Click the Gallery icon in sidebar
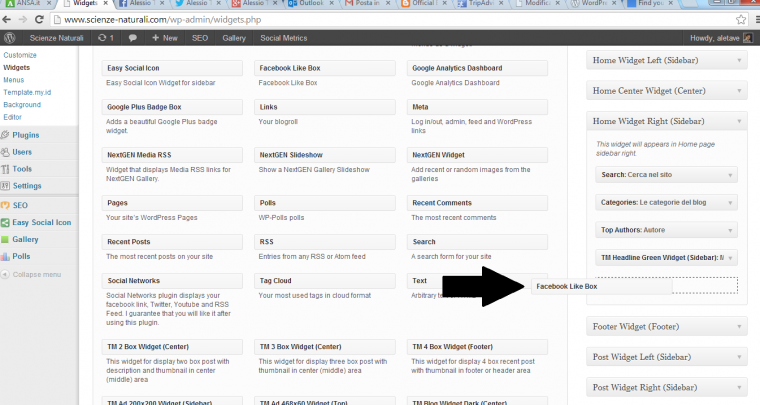The height and width of the screenshot is (405, 760). click(x=5, y=239)
